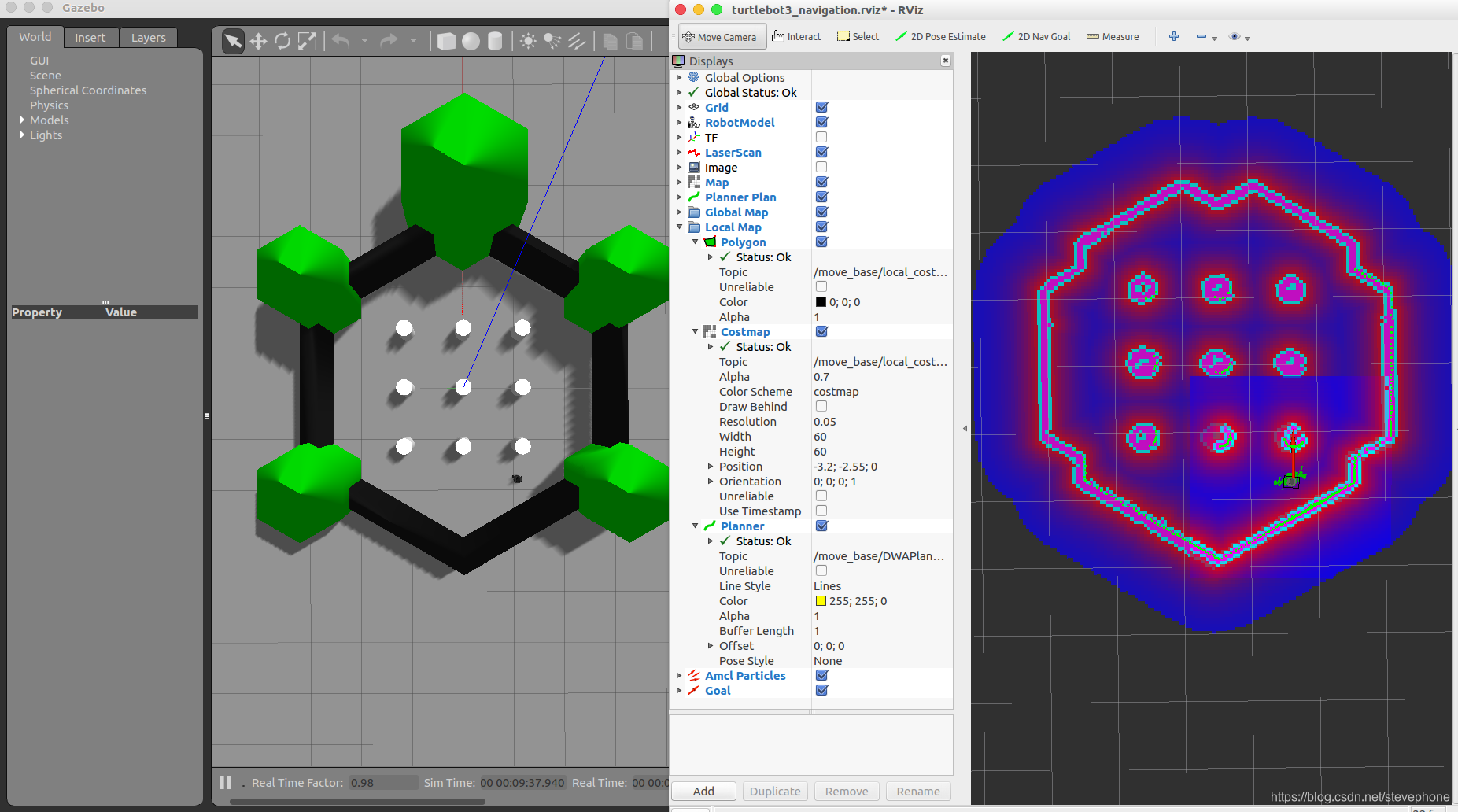1458x812 pixels.
Task: Toggle the Global Map checkbox
Action: 821,212
